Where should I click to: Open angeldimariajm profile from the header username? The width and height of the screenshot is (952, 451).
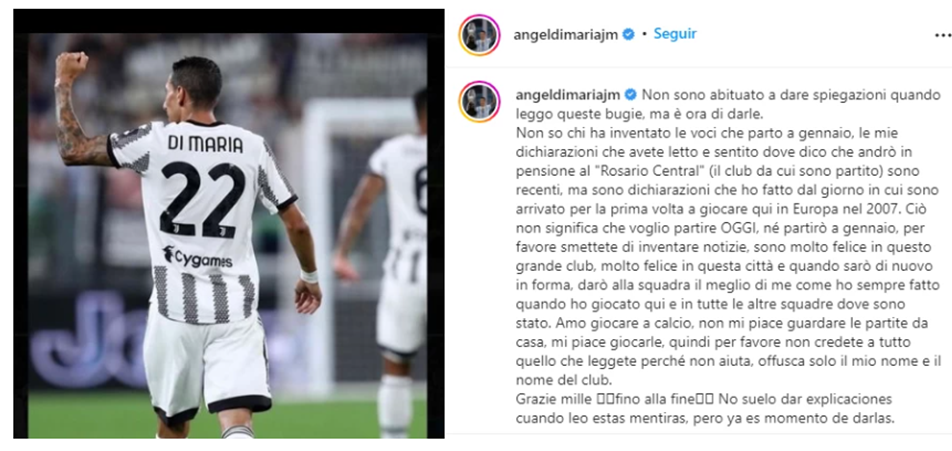click(x=565, y=35)
